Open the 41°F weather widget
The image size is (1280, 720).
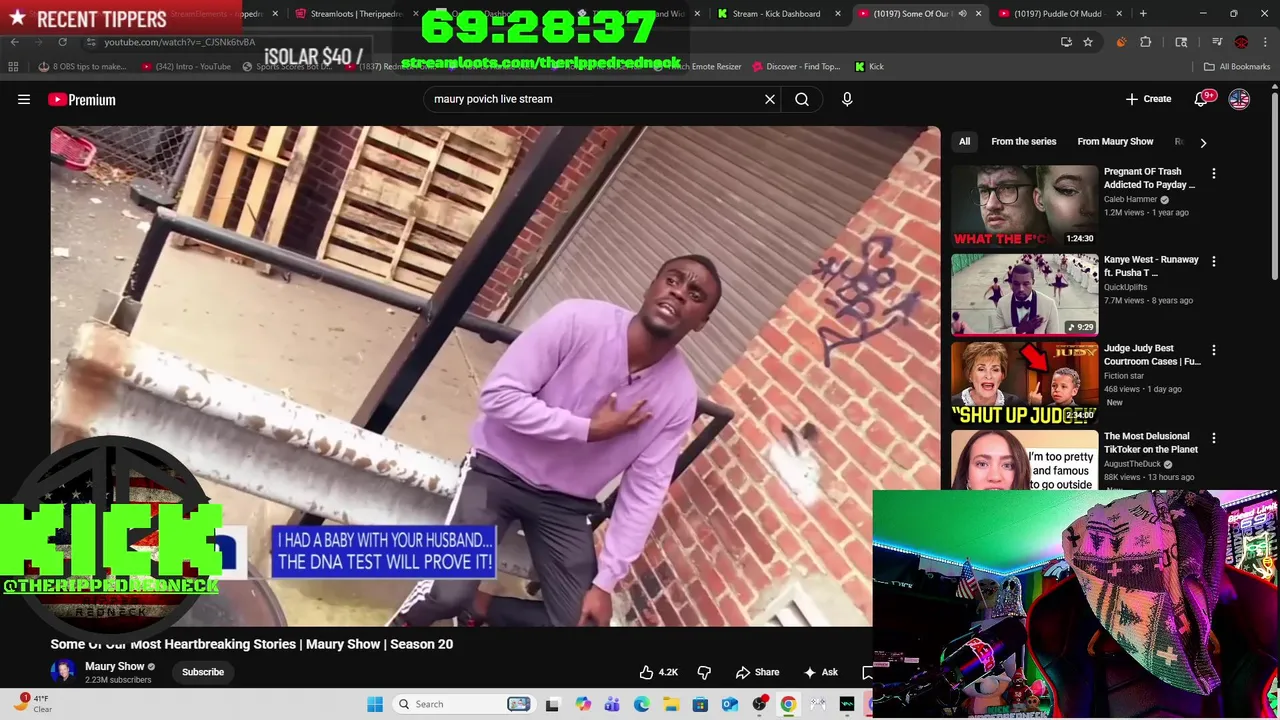coord(34,704)
